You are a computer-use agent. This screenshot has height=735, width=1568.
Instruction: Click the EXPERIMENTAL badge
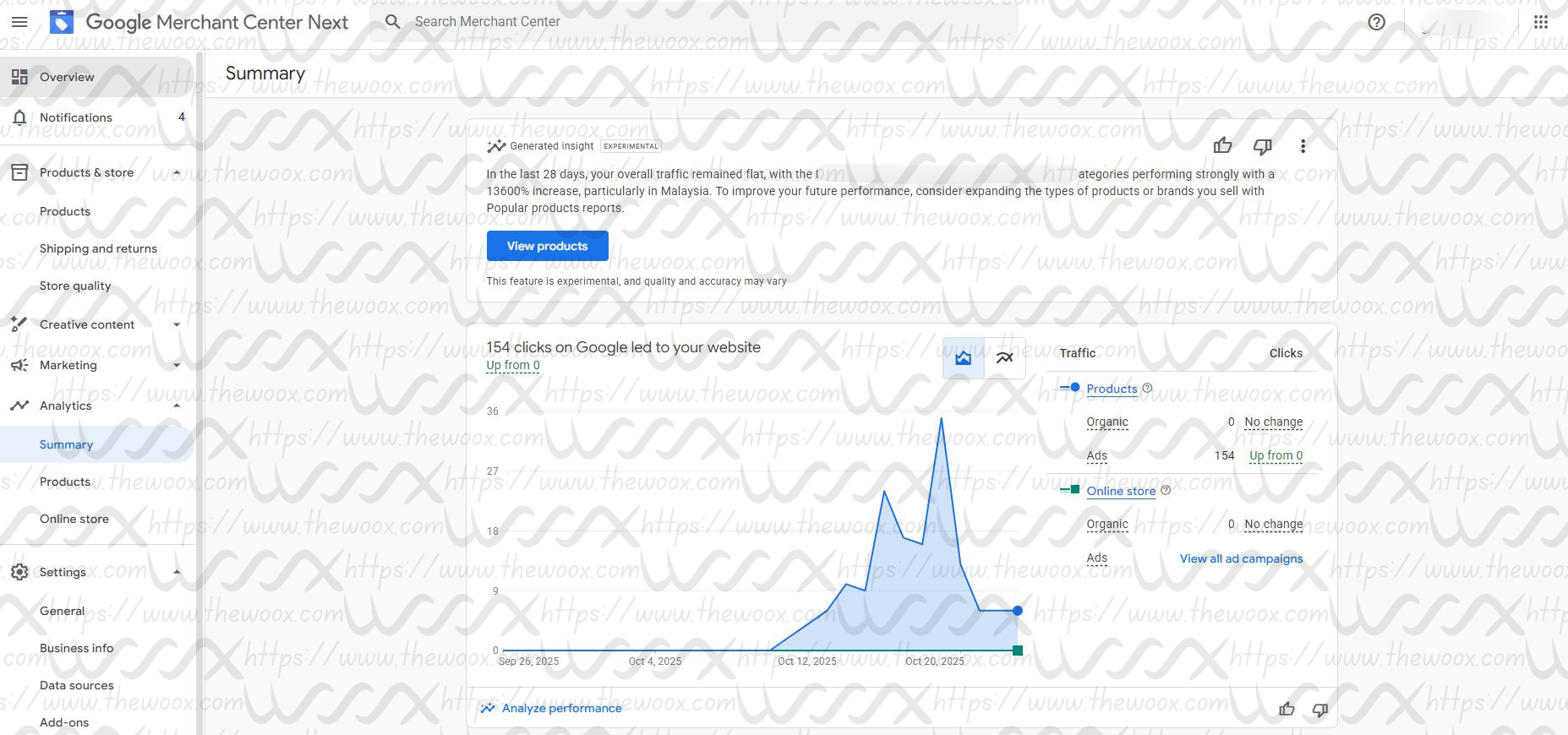pos(631,146)
